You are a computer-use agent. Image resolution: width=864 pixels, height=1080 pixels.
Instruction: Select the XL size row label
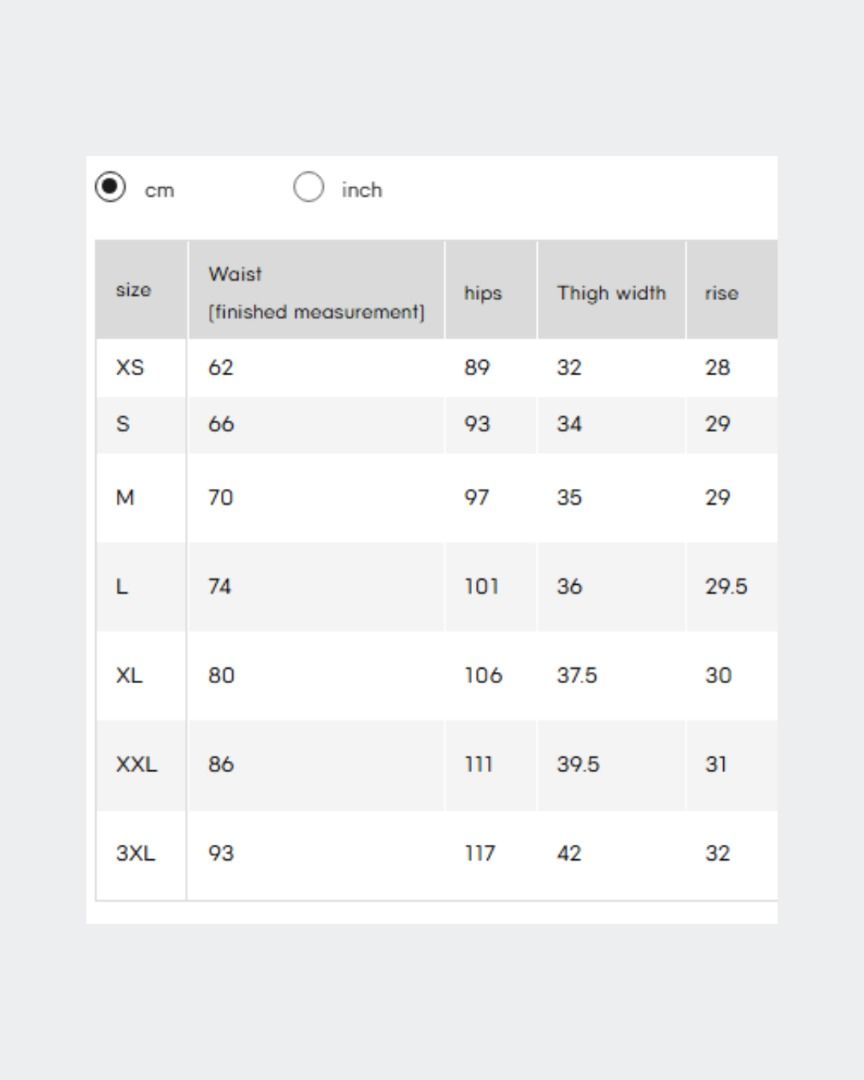coord(129,675)
